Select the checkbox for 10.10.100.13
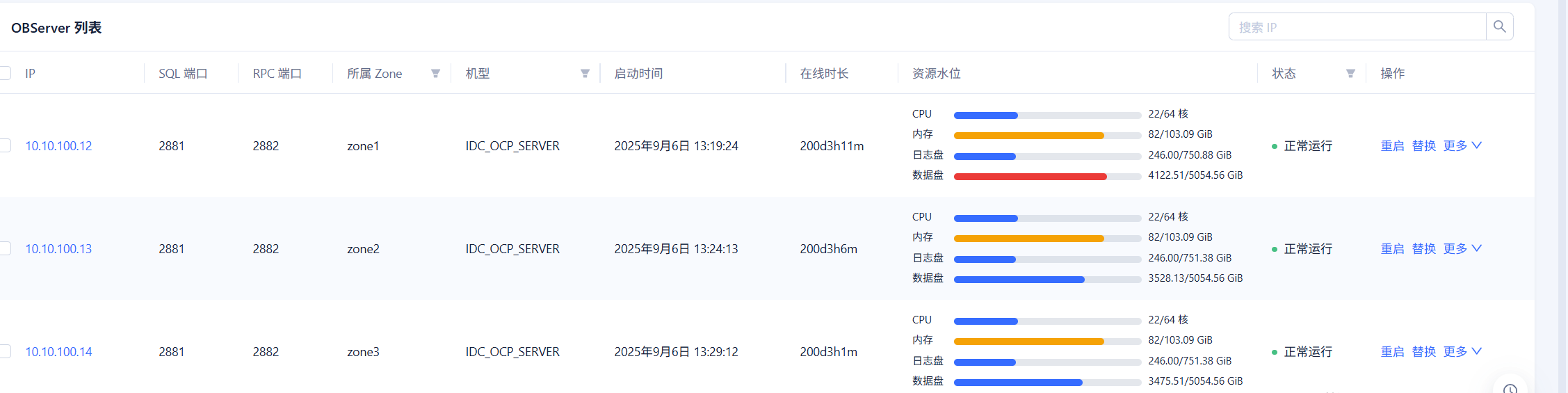 5,248
